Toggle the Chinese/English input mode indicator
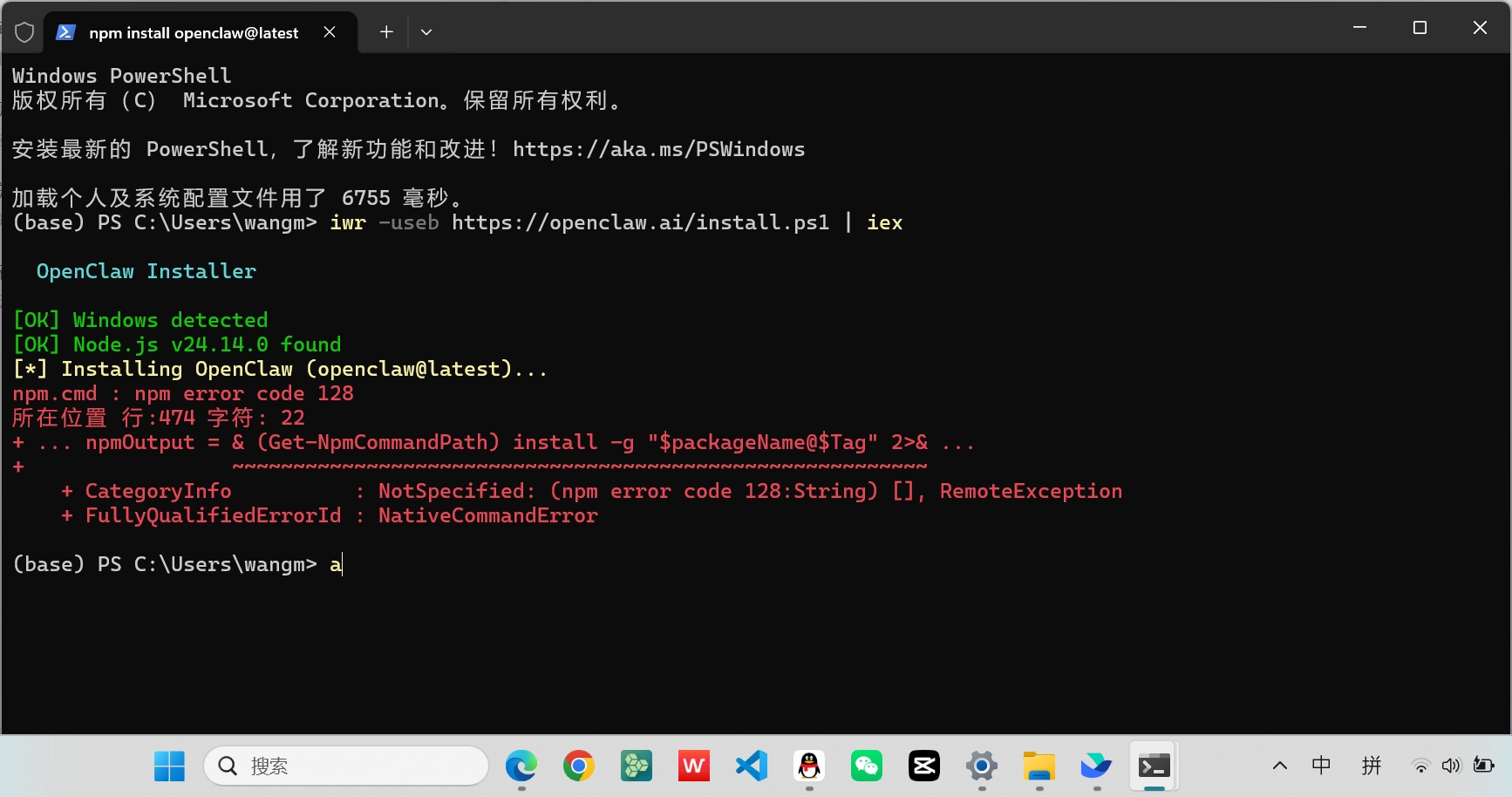The height and width of the screenshot is (797, 1512). (1321, 766)
